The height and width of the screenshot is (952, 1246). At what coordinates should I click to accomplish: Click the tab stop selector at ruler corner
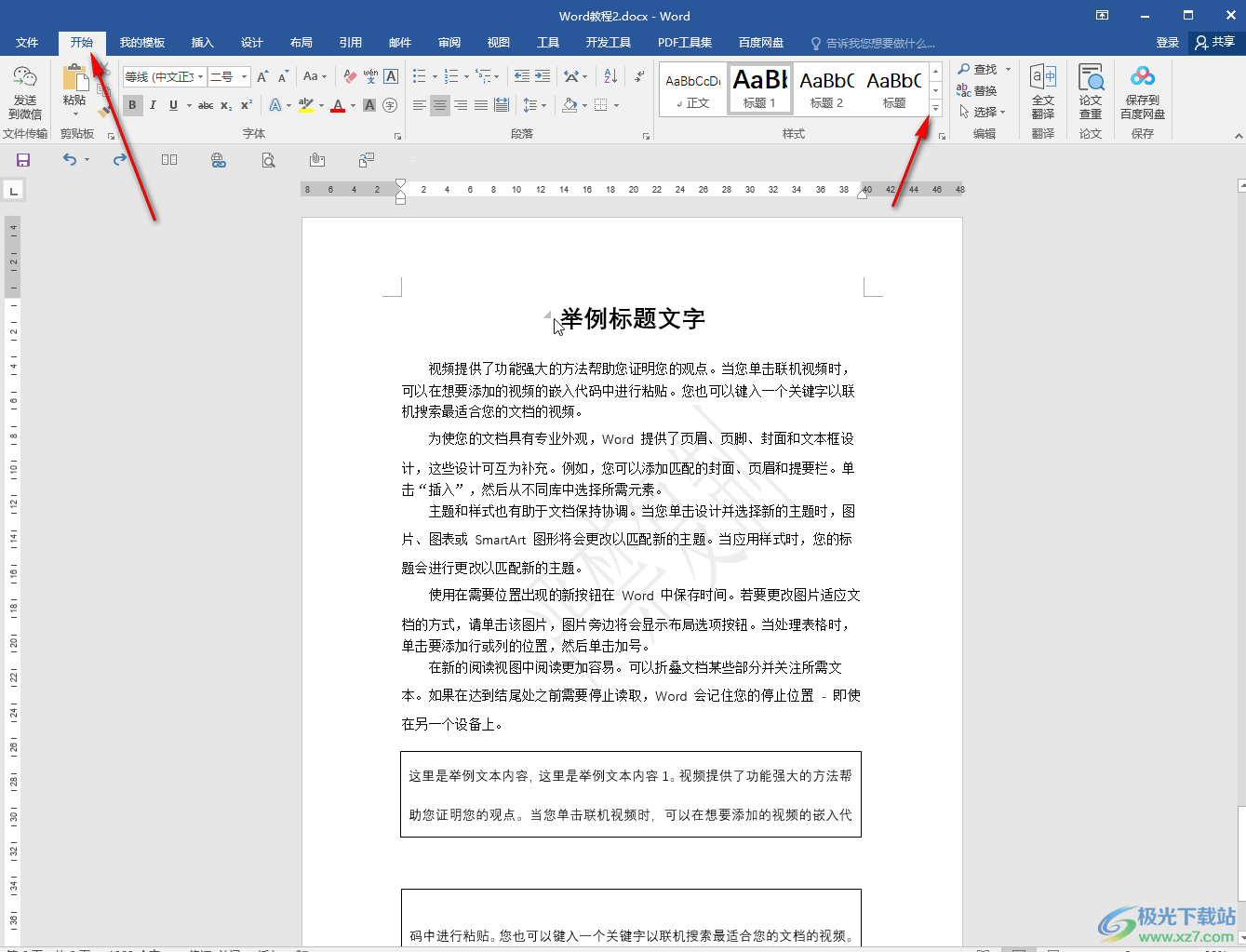click(x=13, y=191)
